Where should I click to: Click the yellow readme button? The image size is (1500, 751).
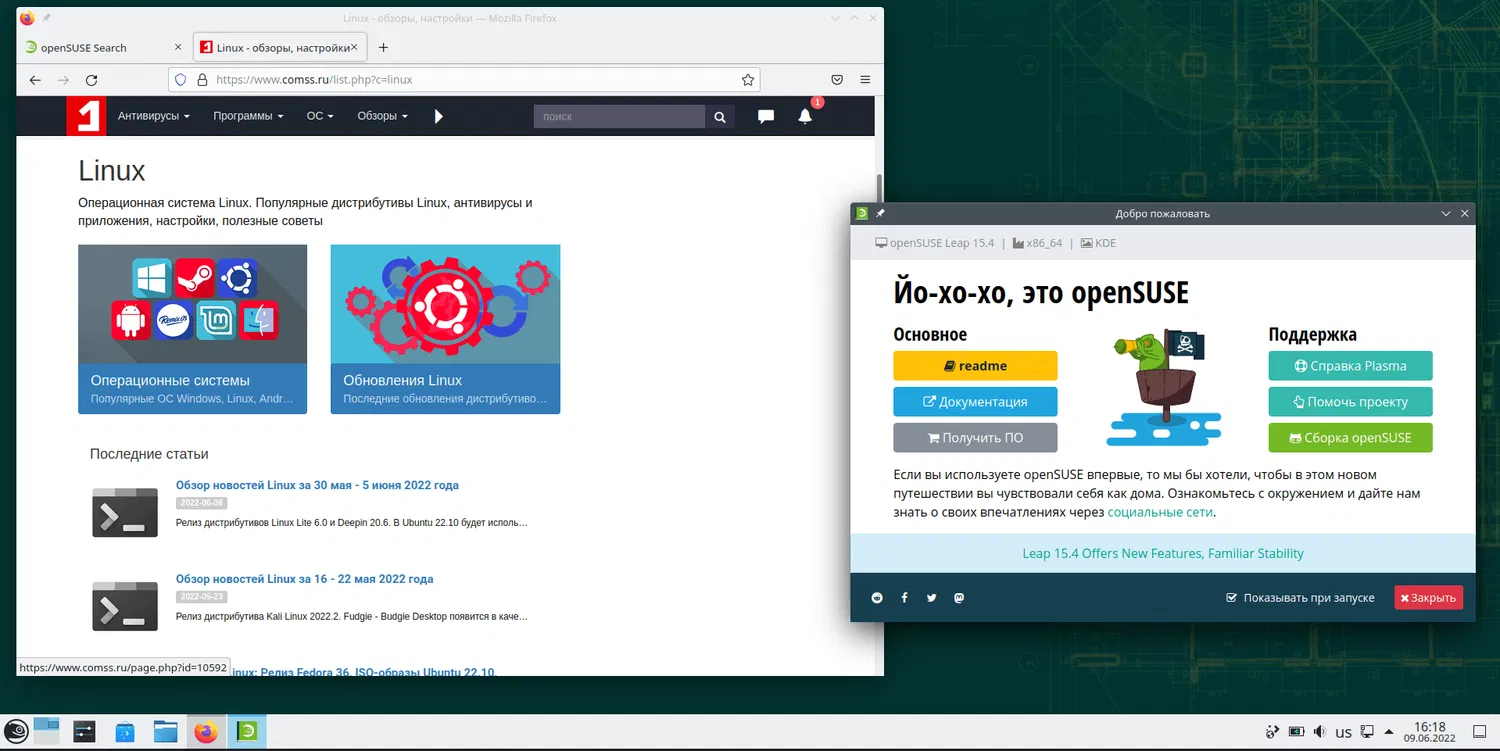975,366
